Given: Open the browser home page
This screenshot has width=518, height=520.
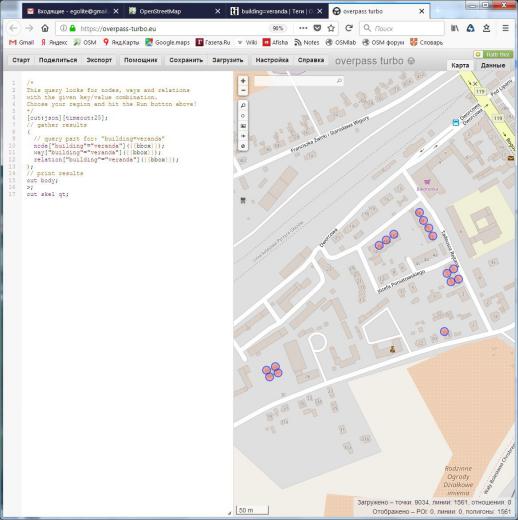Looking at the screenshot, I should [x=45, y=28].
